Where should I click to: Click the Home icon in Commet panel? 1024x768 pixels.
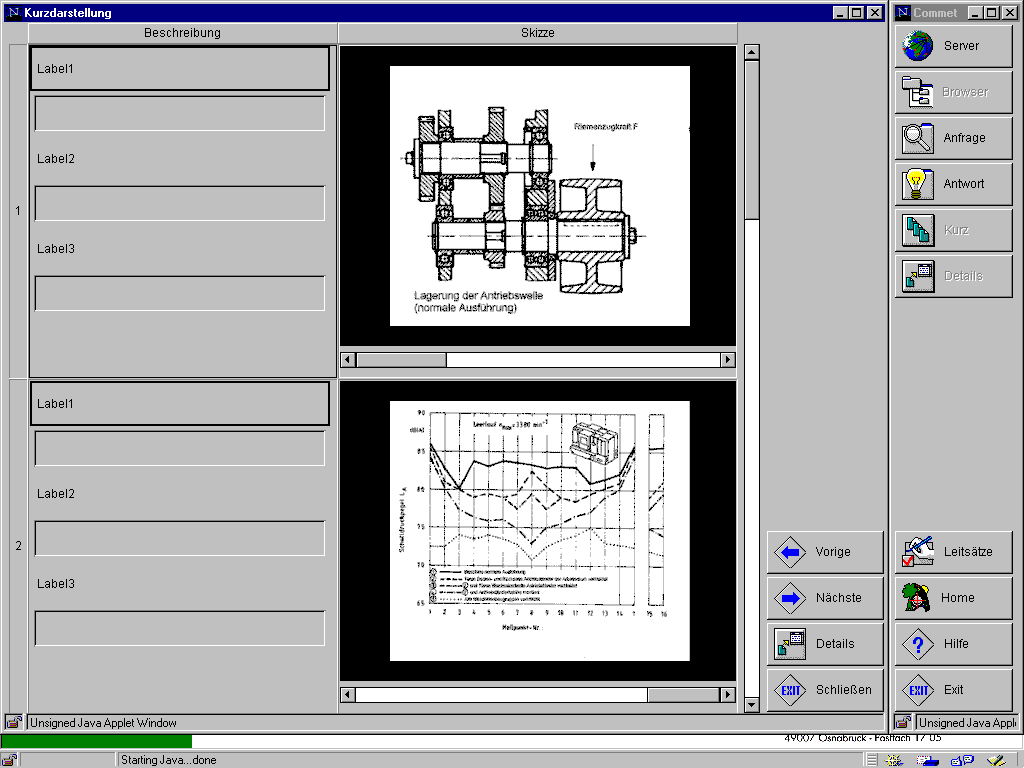coord(917,598)
